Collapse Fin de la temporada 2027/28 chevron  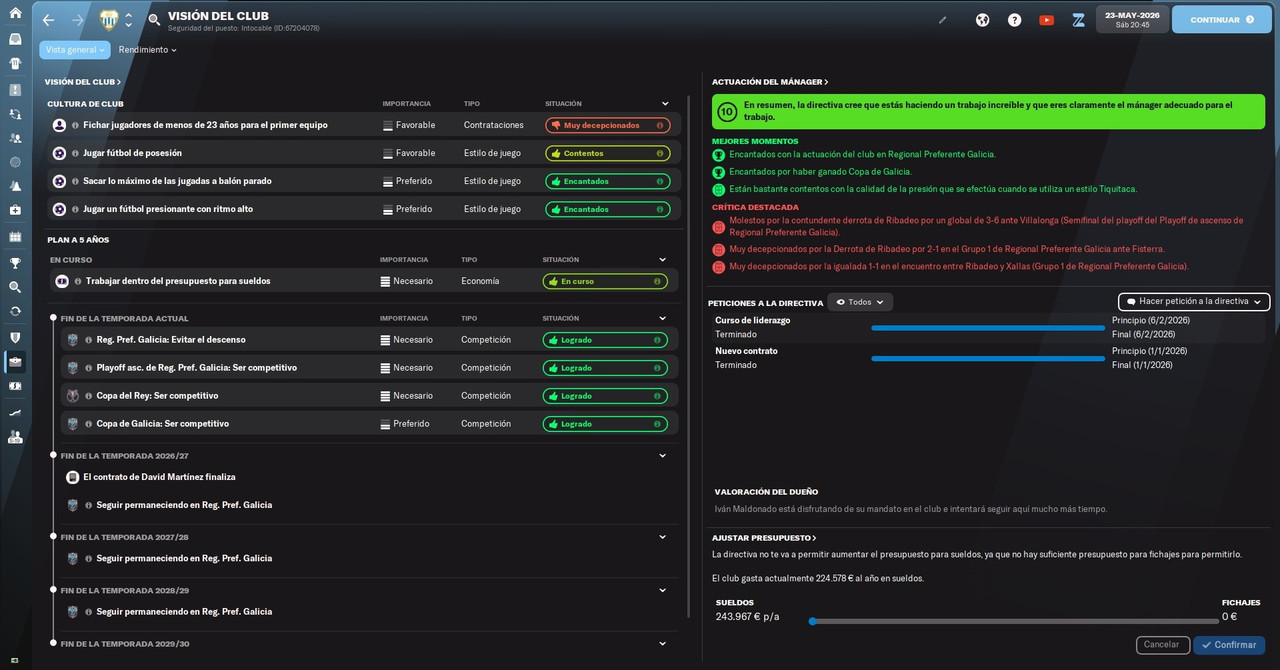point(662,537)
